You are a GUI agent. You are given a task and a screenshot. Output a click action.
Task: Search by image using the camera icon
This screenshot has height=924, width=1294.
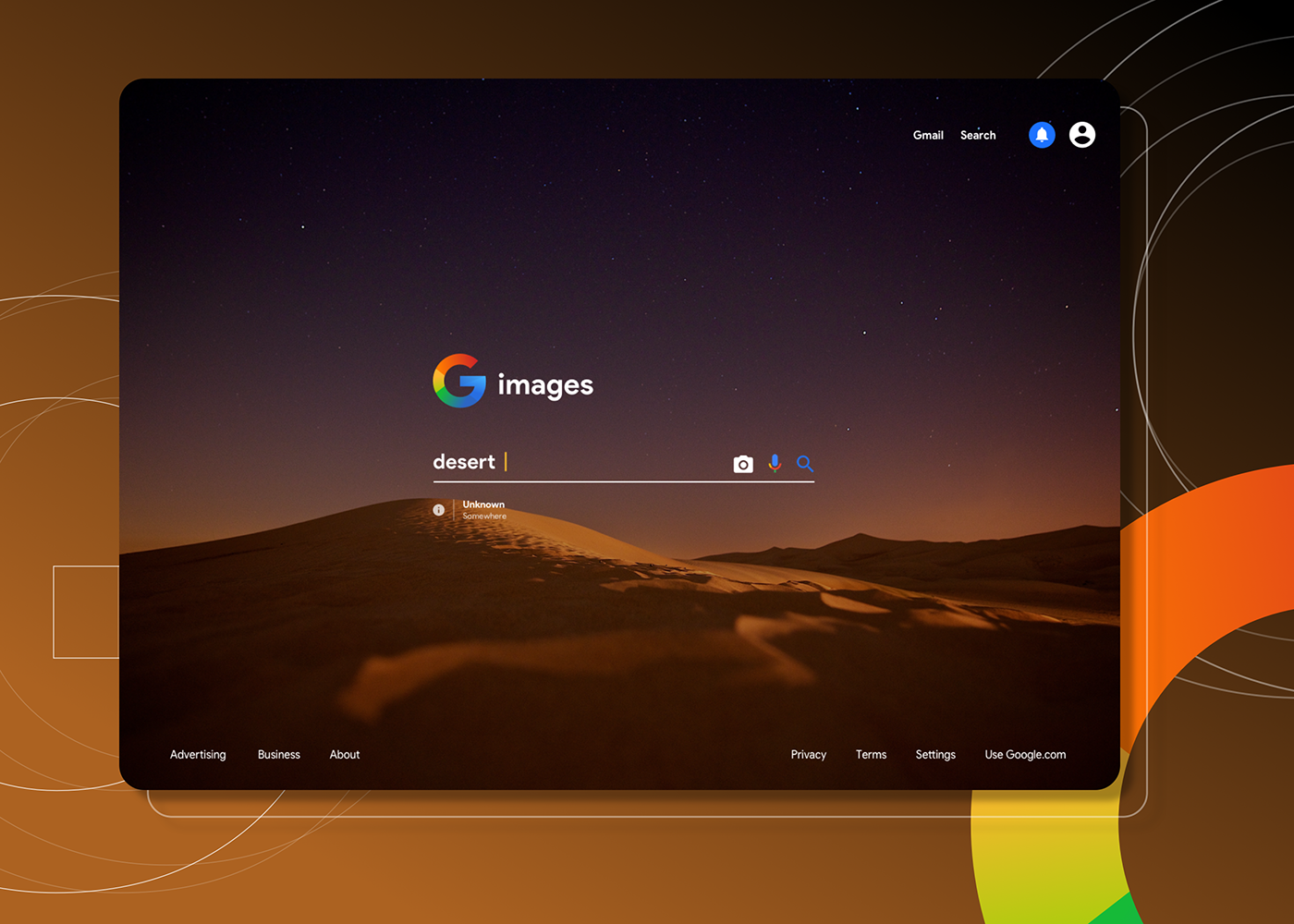pos(743,464)
